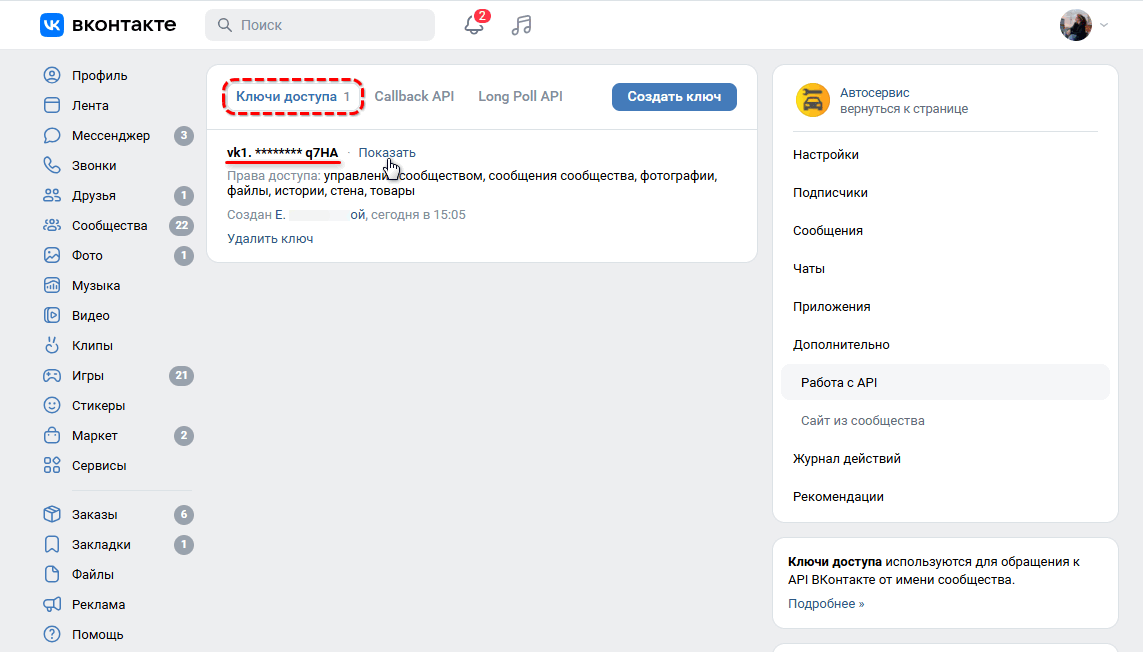Open Stickers in the left sidebar
1143x652 pixels.
(x=98, y=406)
